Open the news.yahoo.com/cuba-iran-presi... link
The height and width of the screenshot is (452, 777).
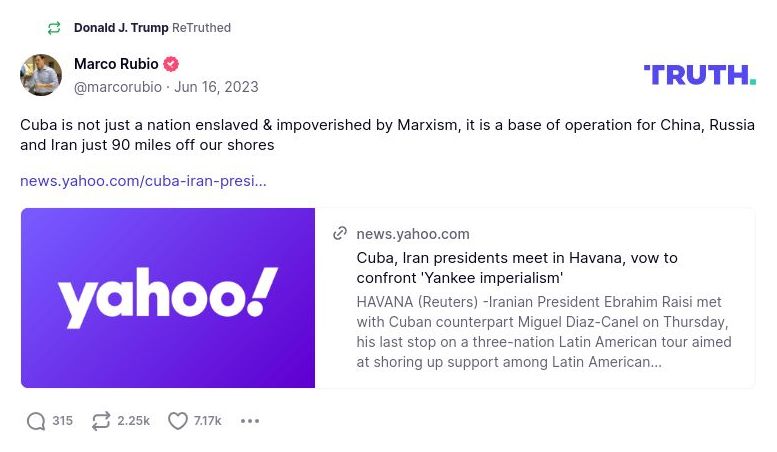143,181
